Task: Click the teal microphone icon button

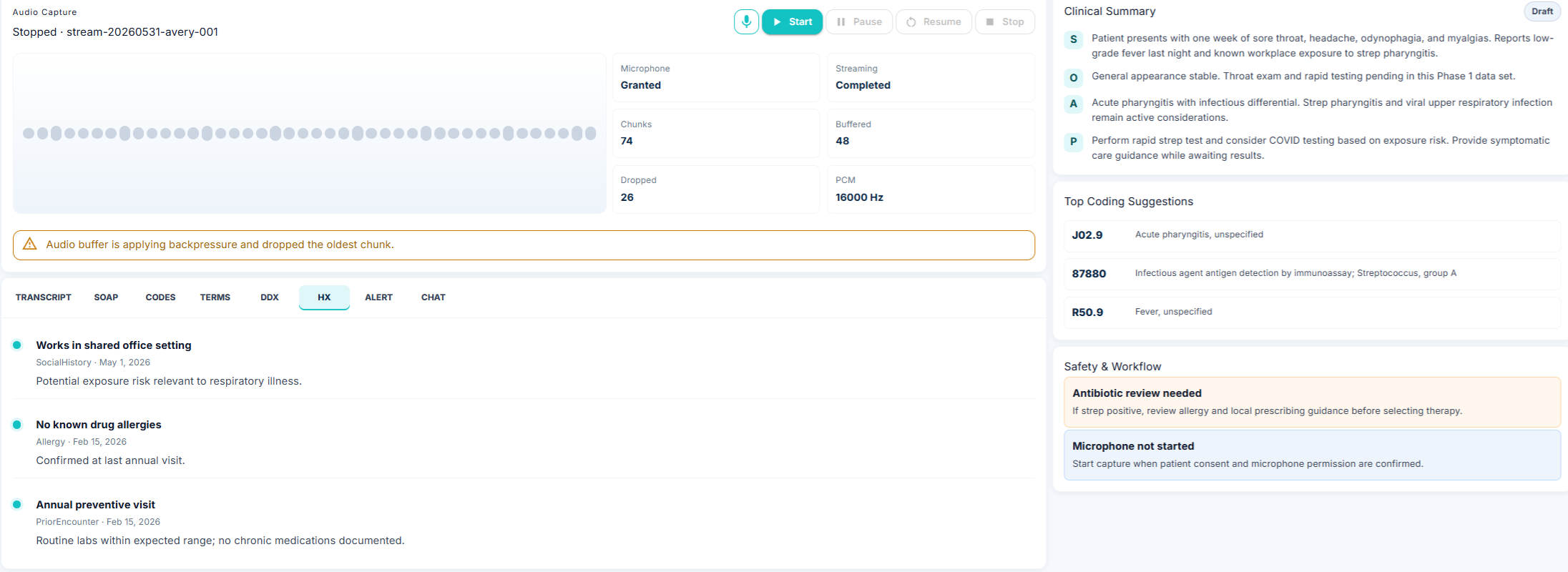Action: pyautogui.click(x=746, y=22)
